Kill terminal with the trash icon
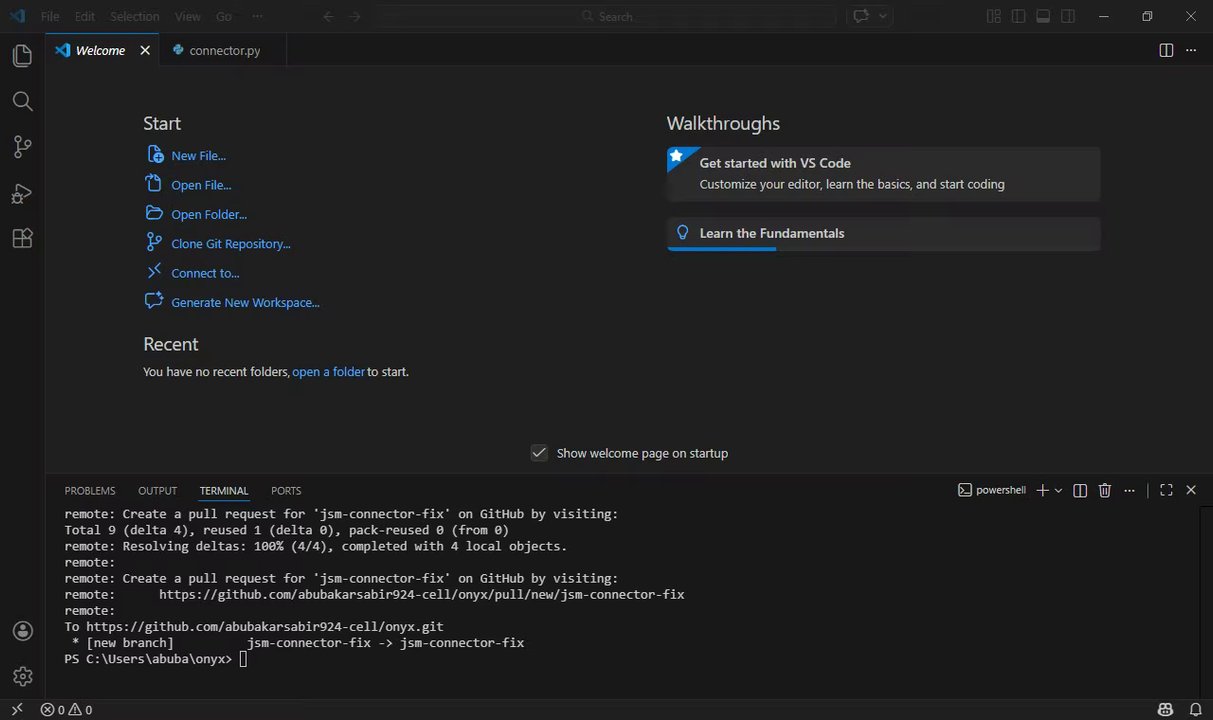The image size is (1213, 720). (x=1105, y=490)
